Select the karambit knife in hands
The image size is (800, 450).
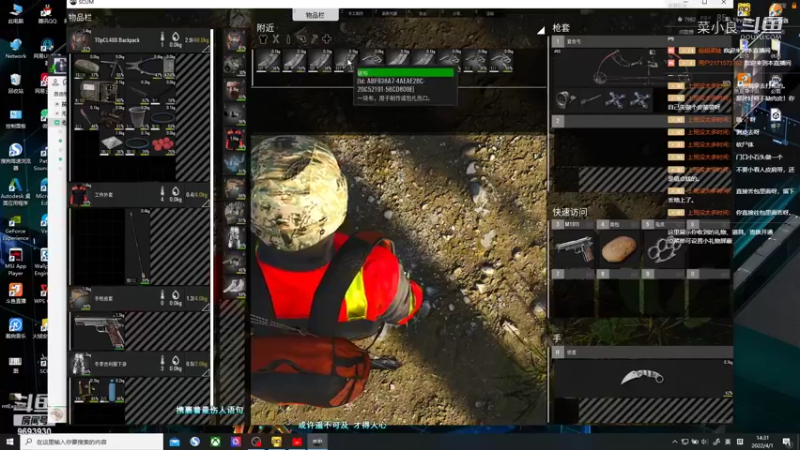(642, 378)
